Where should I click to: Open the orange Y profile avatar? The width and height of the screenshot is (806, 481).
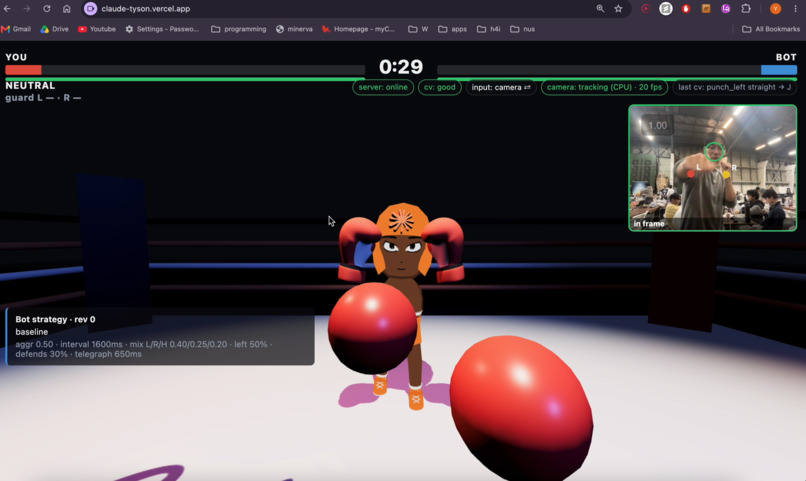click(x=776, y=9)
